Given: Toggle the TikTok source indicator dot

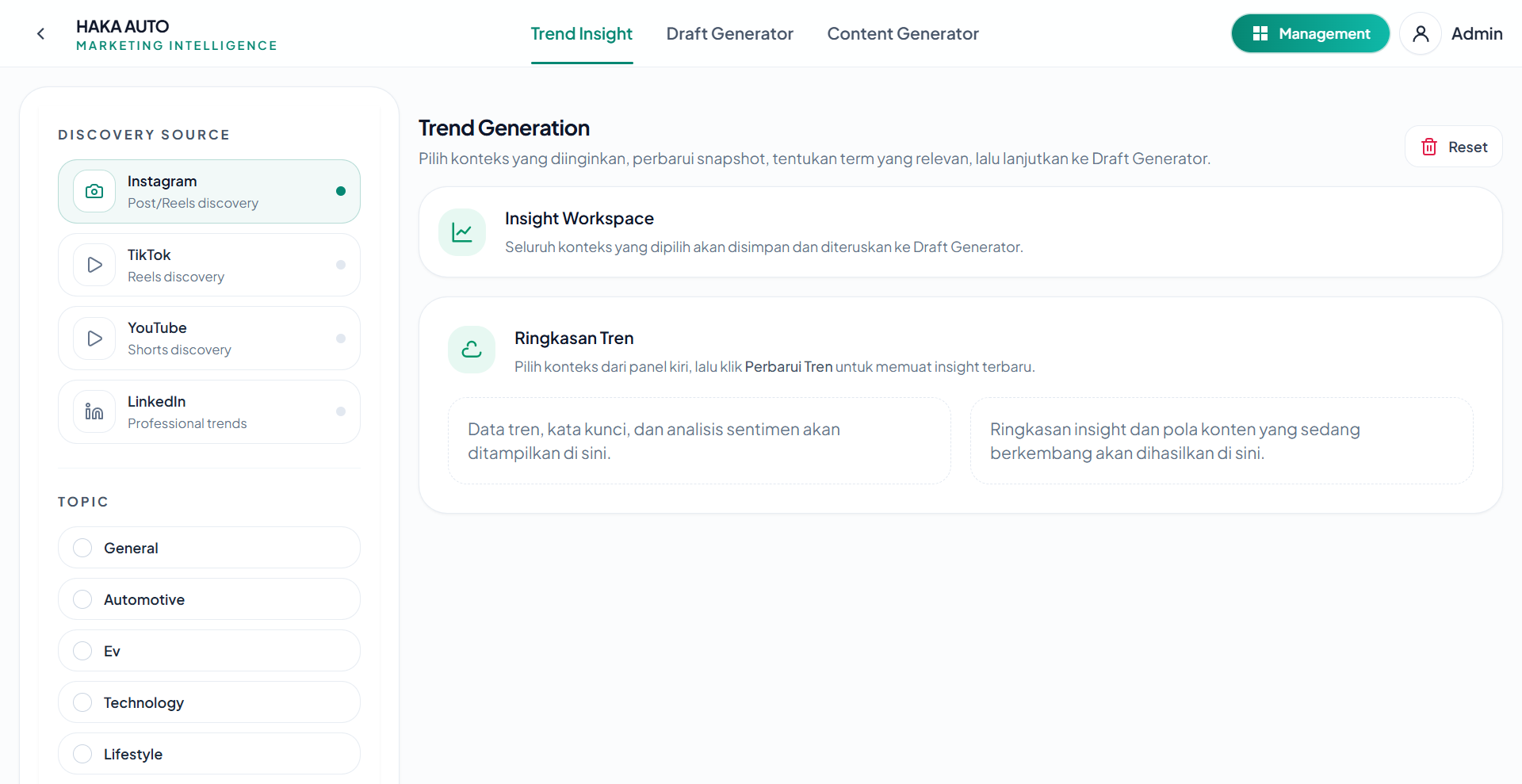Looking at the screenshot, I should [x=341, y=265].
